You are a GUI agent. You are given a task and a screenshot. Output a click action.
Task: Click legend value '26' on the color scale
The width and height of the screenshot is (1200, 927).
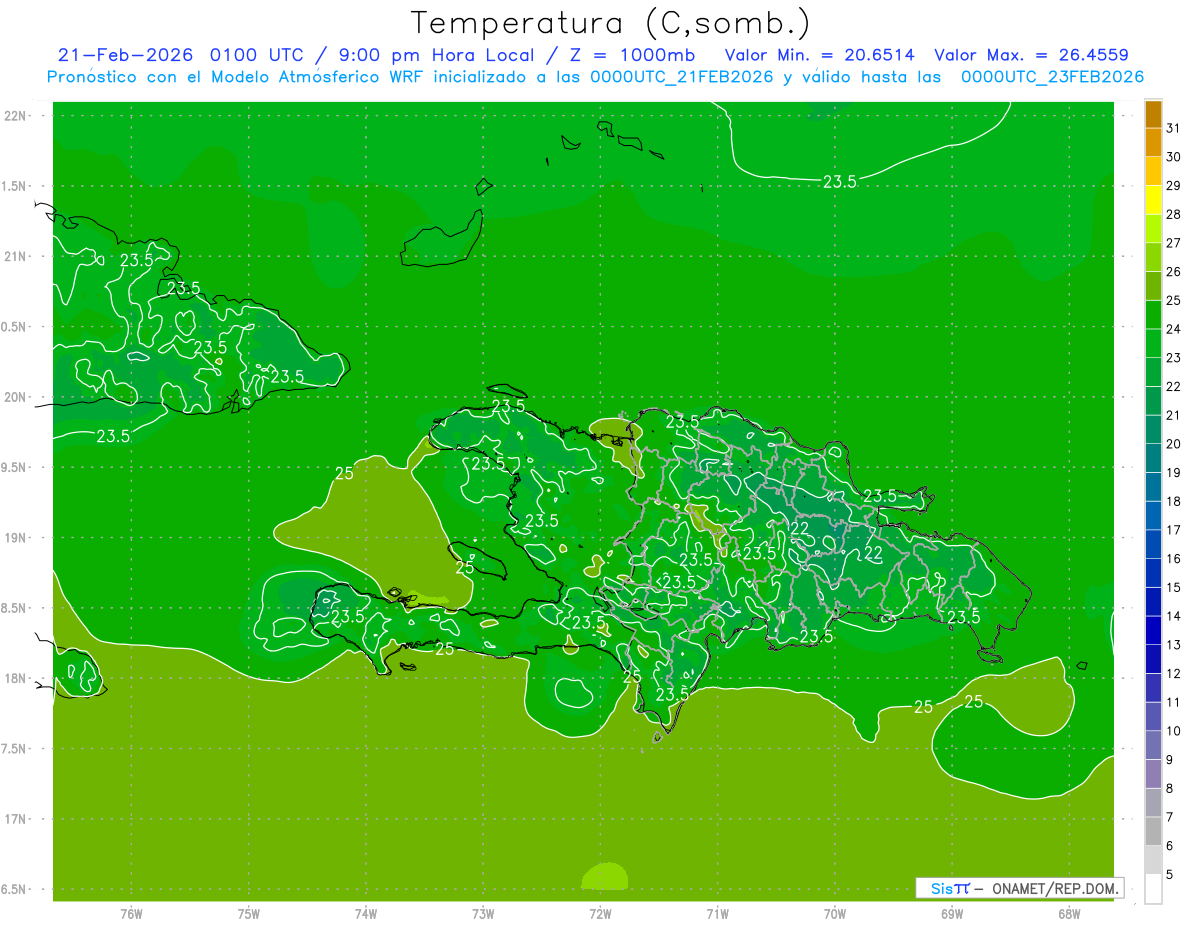1174,272
